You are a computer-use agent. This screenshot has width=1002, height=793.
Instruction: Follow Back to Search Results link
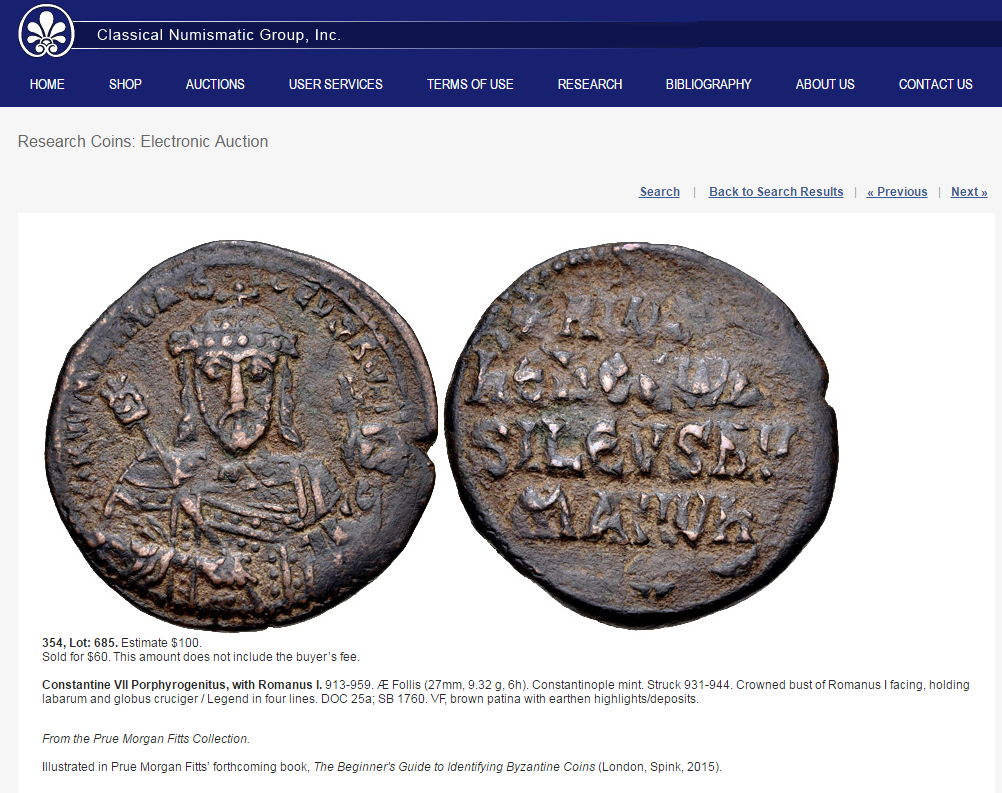click(776, 192)
